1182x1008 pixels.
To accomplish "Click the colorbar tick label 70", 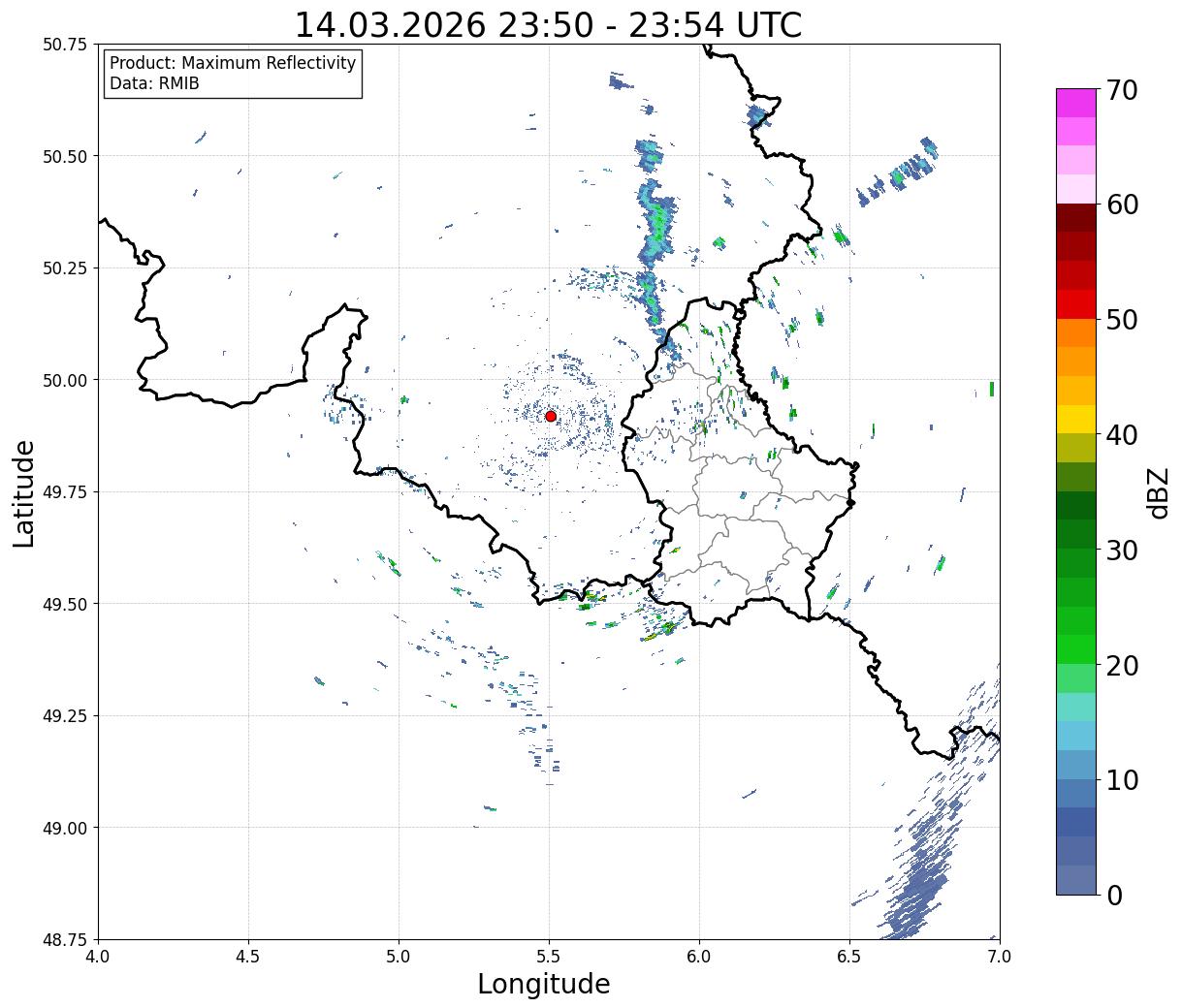I will click(x=1122, y=90).
